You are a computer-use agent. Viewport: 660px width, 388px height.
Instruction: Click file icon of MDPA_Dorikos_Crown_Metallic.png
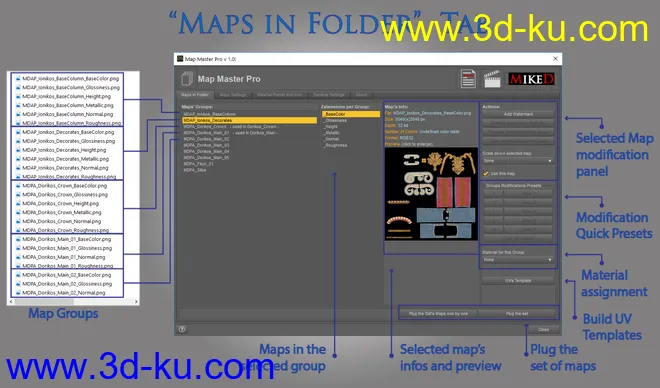(x=18, y=213)
